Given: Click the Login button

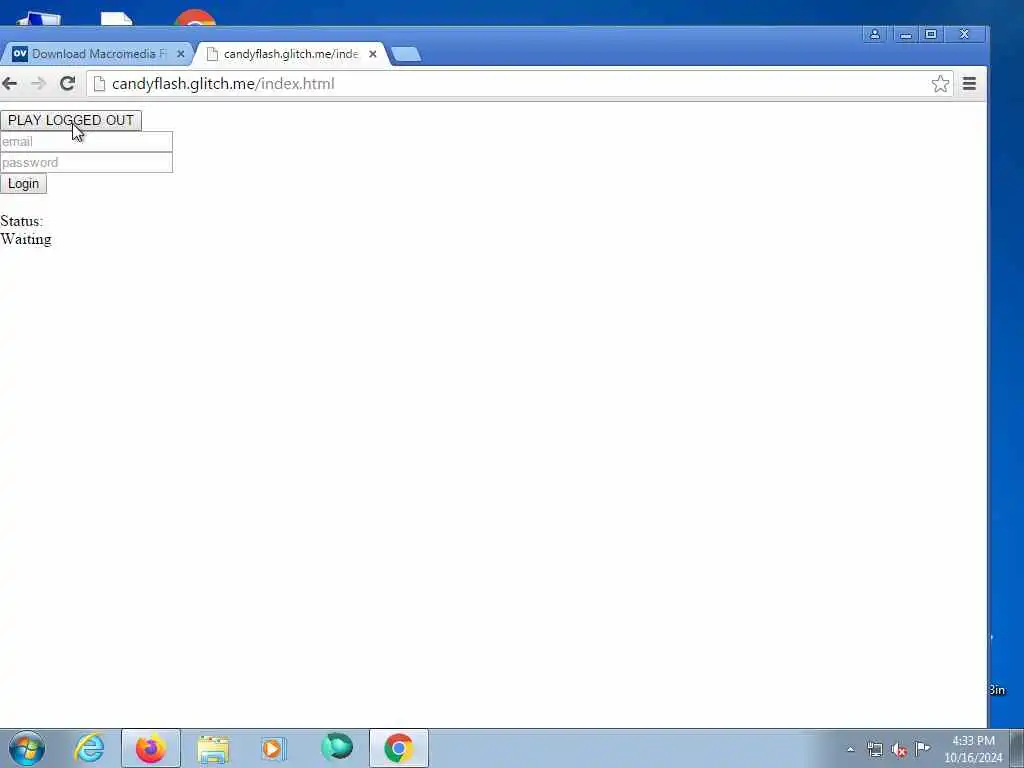Looking at the screenshot, I should coord(24,184).
